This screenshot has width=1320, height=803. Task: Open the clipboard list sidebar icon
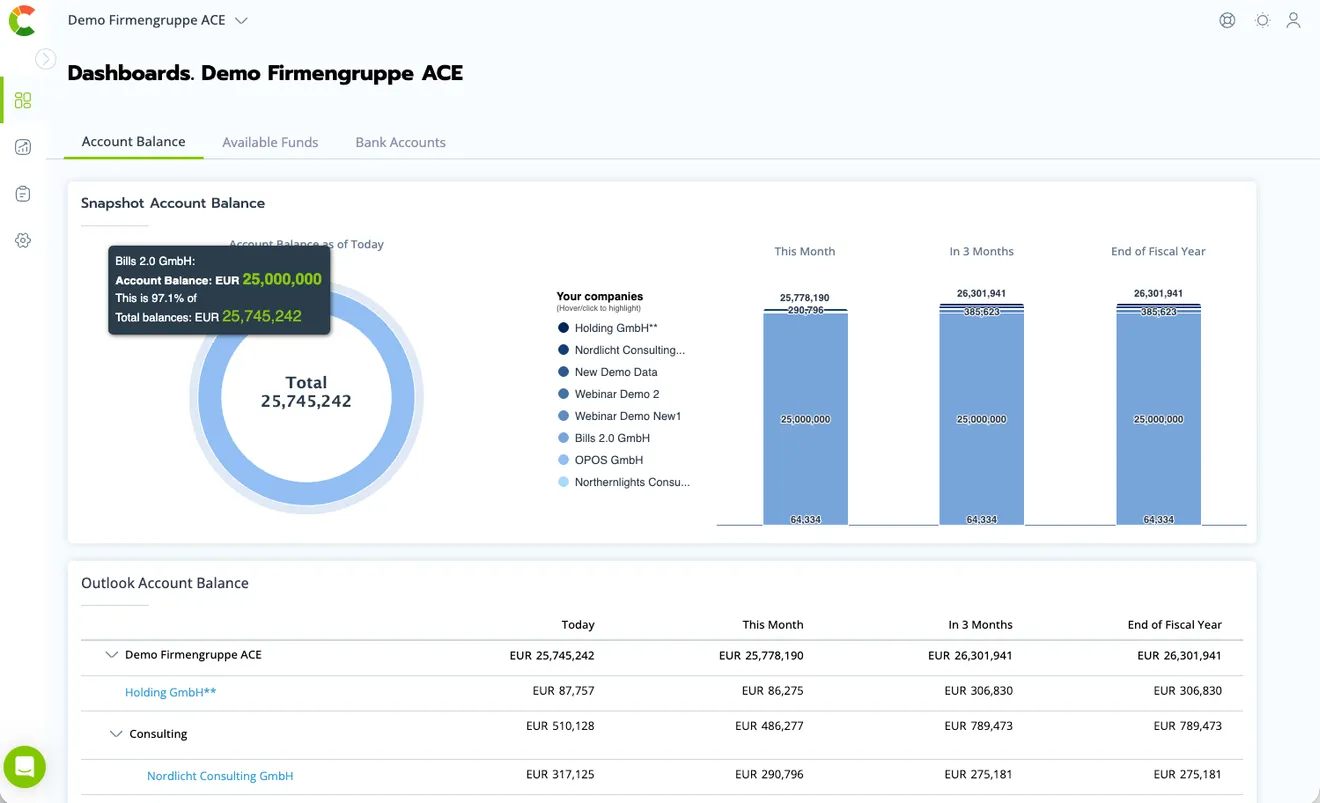click(x=23, y=194)
